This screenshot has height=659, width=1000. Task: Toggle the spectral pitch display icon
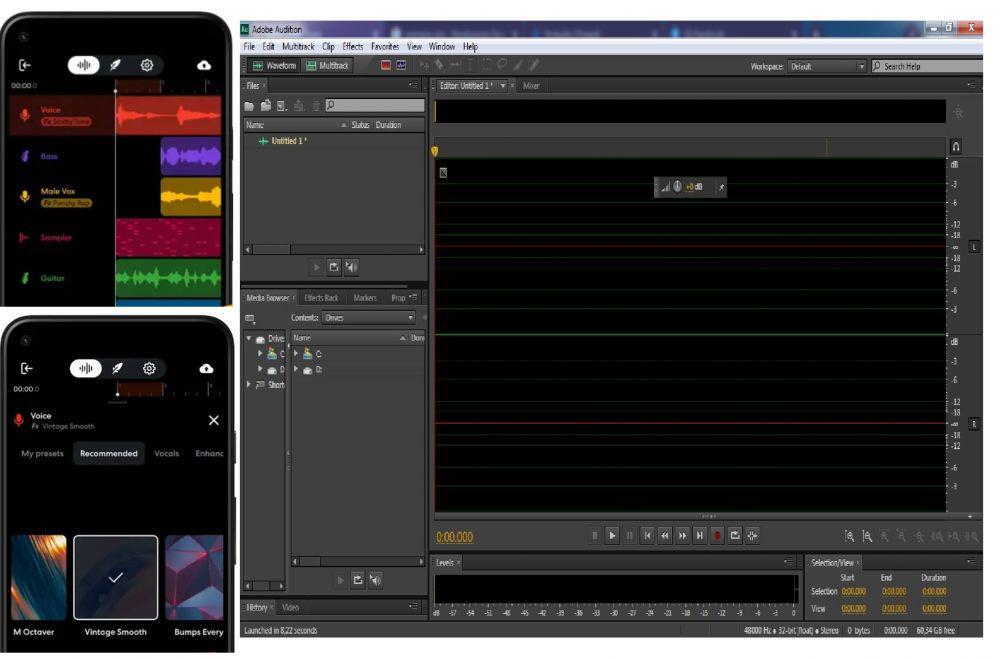[401, 65]
